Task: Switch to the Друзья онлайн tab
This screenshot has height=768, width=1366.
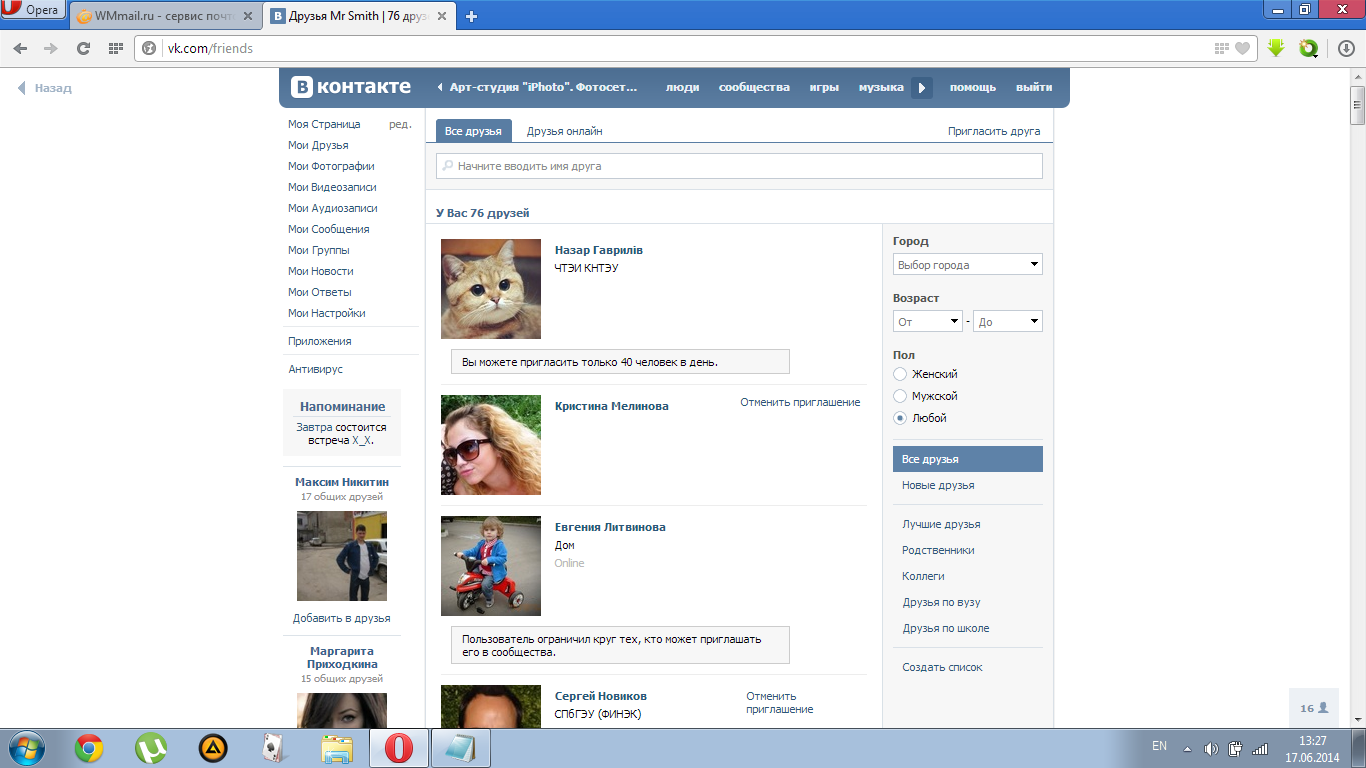Action: click(x=565, y=131)
